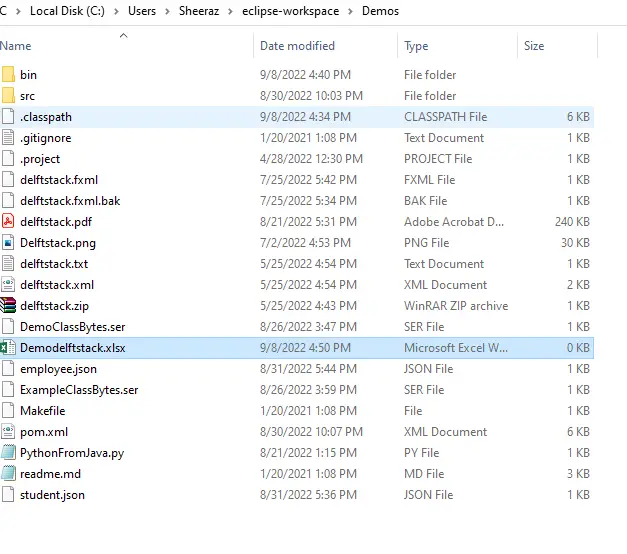The image size is (627, 554).
Task: Navigate to Sheeraz in the address bar
Action: 199,11
